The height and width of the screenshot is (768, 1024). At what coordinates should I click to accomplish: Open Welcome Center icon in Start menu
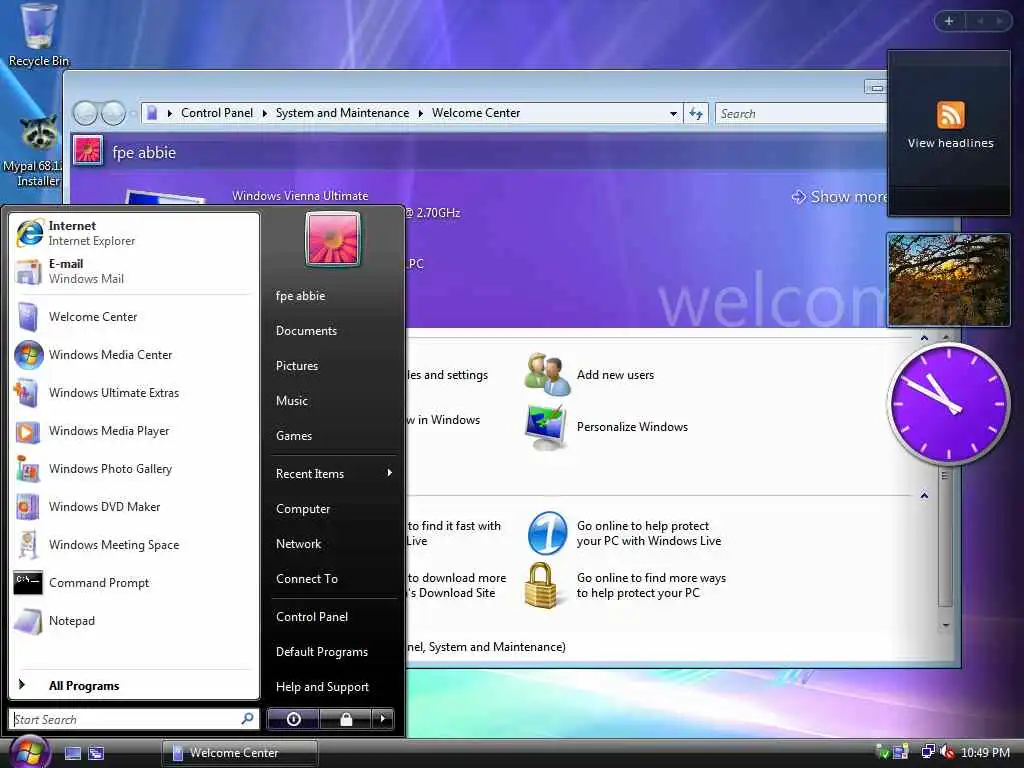(28, 317)
